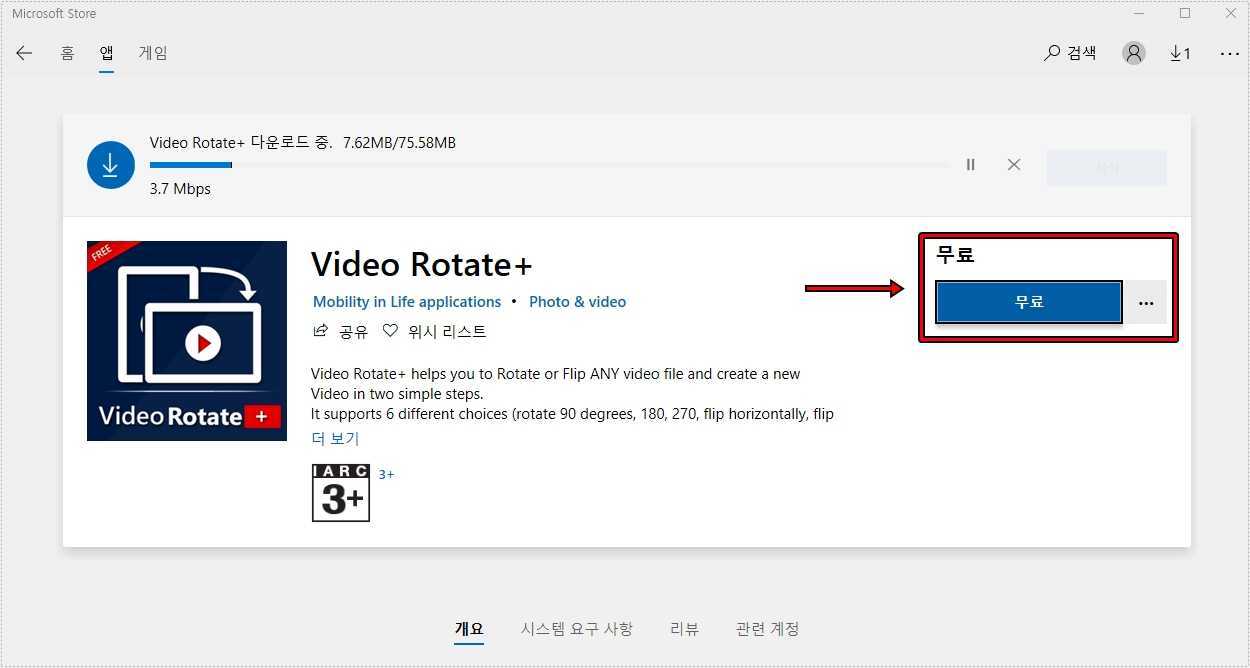Maximize the Microsoft Store window
The image size is (1250, 668).
pos(1185,14)
